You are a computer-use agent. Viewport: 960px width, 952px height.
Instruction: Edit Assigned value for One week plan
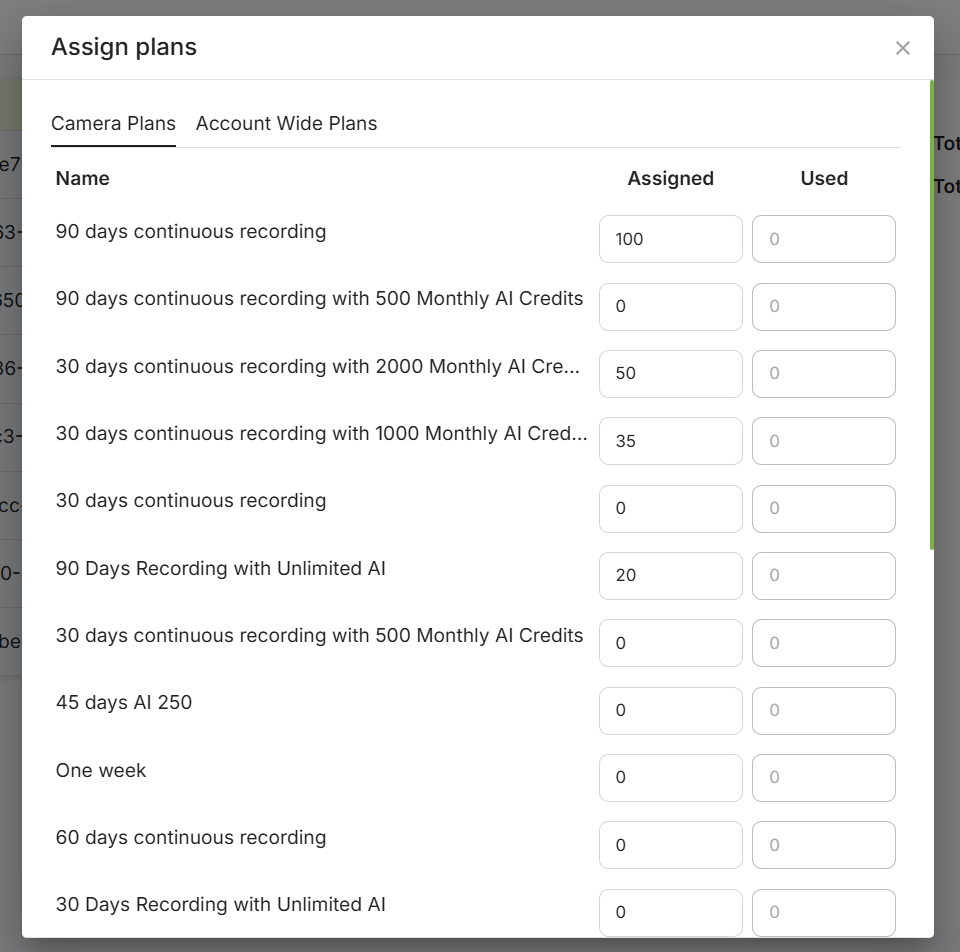click(x=670, y=777)
